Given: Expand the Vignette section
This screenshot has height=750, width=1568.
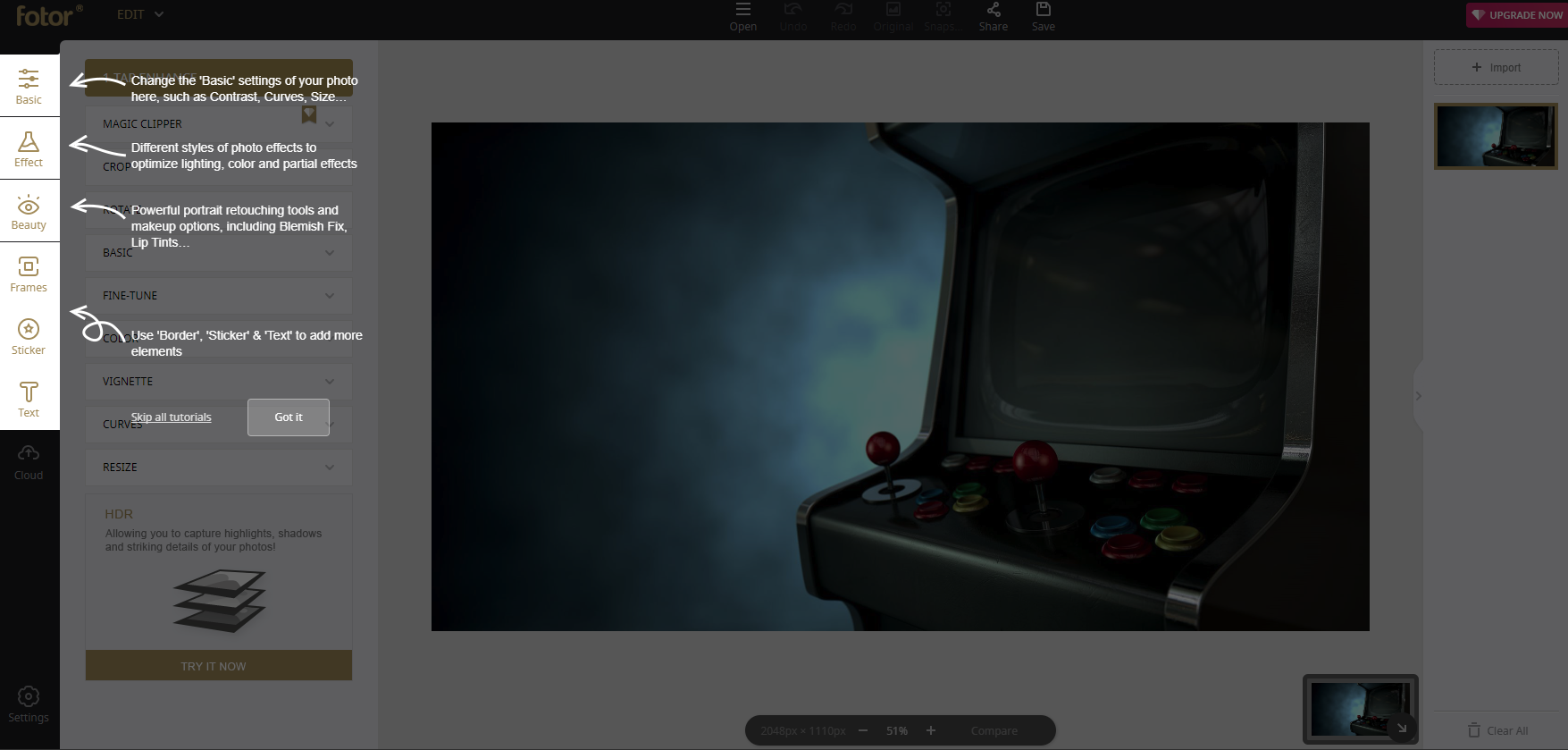Looking at the screenshot, I should [219, 382].
